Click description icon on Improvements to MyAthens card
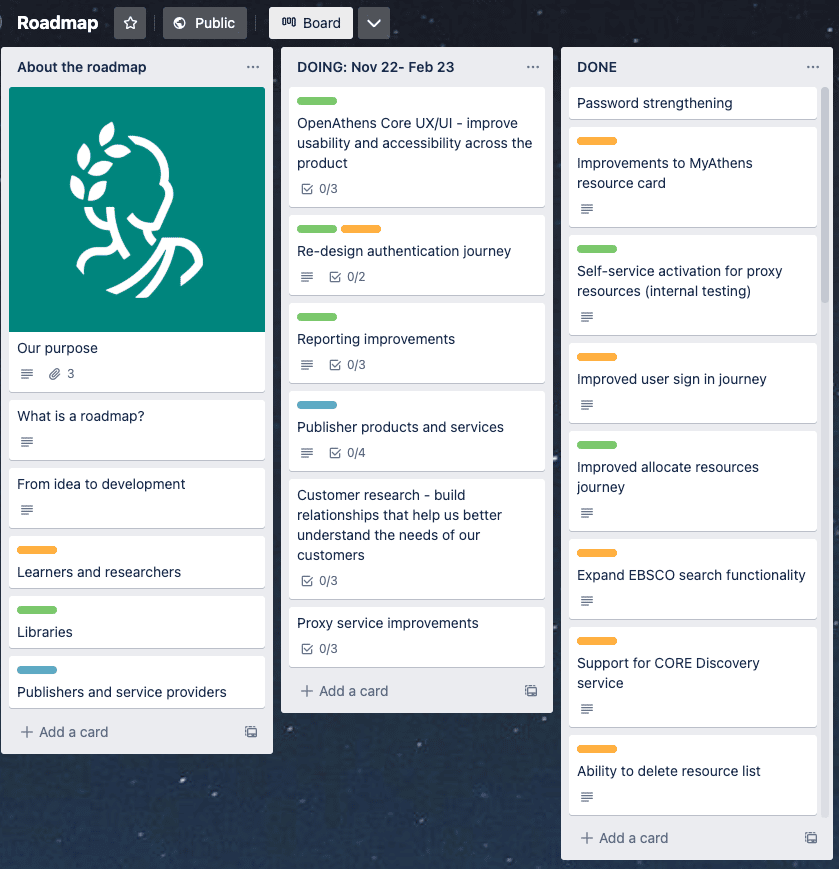The height and width of the screenshot is (869, 839). (587, 209)
